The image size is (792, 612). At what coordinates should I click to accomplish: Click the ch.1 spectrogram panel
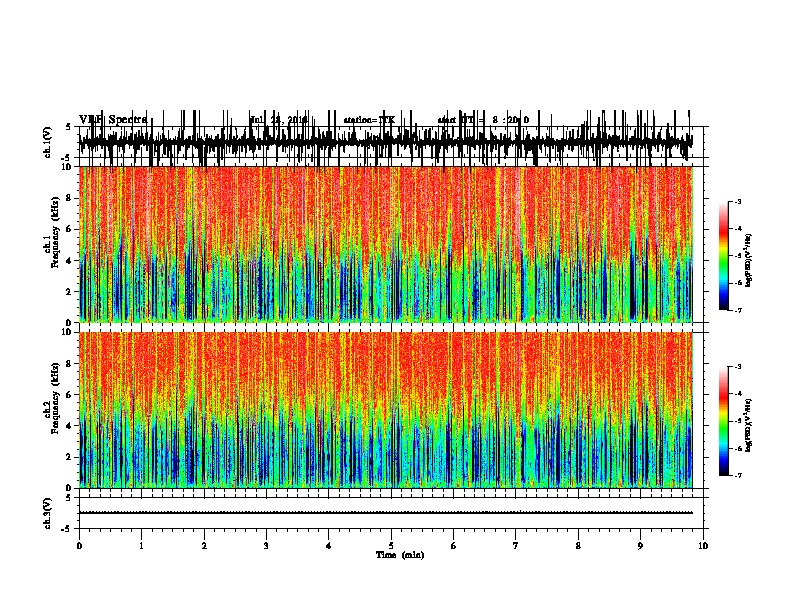385,244
